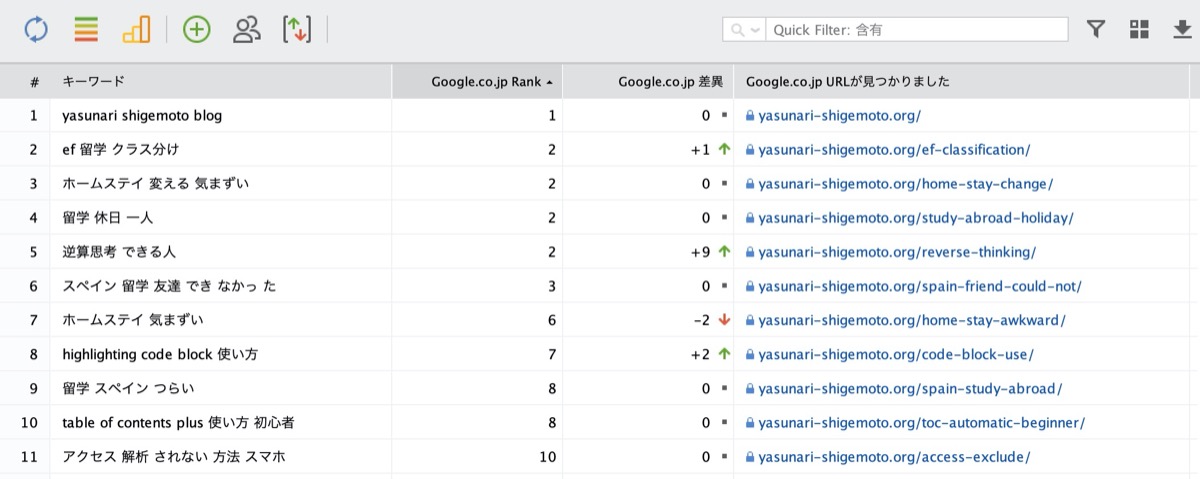Open the grid columns layout icon
Screen dimensions: 1200x479
(x=1139, y=29)
